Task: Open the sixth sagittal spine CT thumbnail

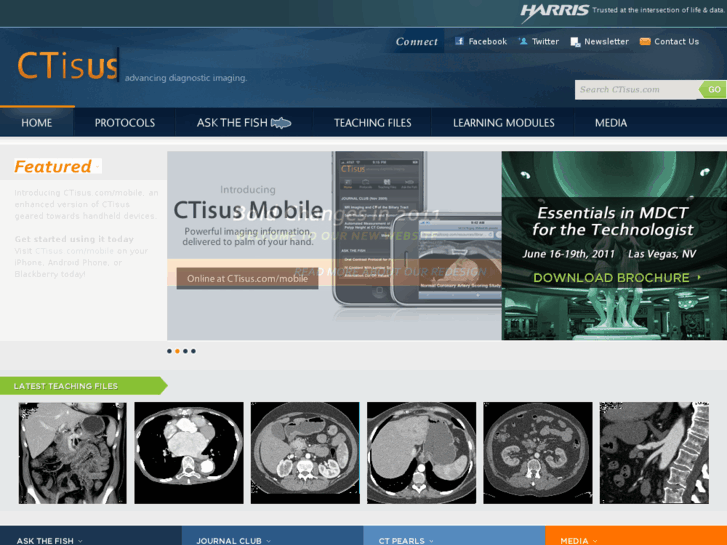Action: point(654,453)
